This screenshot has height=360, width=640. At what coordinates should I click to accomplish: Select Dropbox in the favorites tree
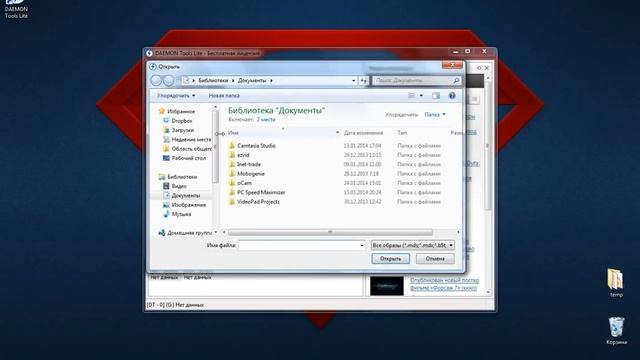tap(181, 121)
